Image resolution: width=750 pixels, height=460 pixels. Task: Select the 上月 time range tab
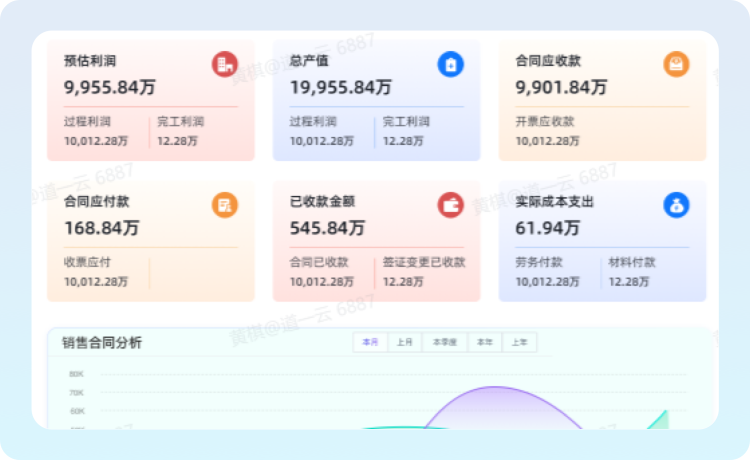404,342
